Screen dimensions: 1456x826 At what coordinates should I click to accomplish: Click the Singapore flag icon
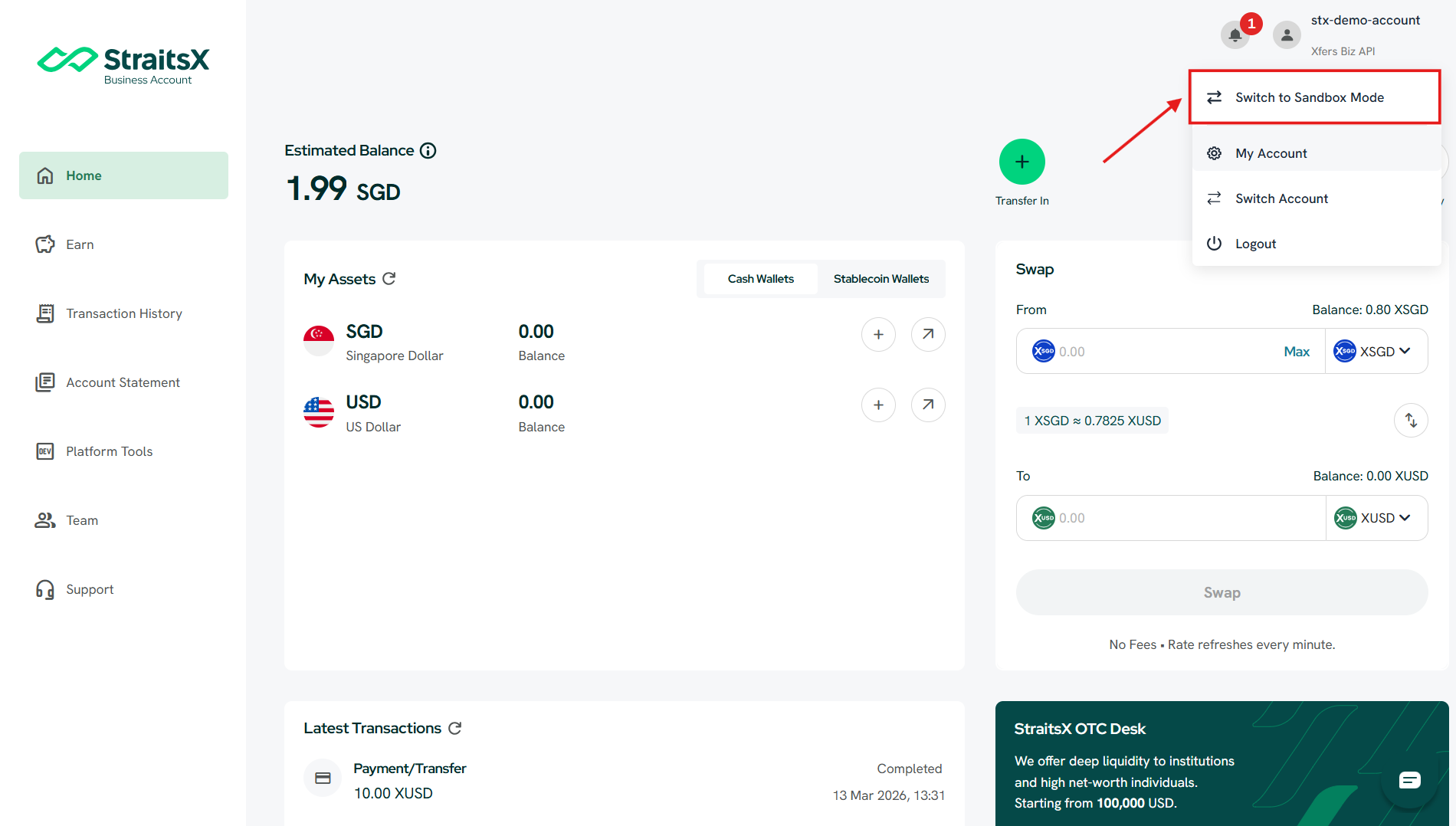pyautogui.click(x=319, y=341)
